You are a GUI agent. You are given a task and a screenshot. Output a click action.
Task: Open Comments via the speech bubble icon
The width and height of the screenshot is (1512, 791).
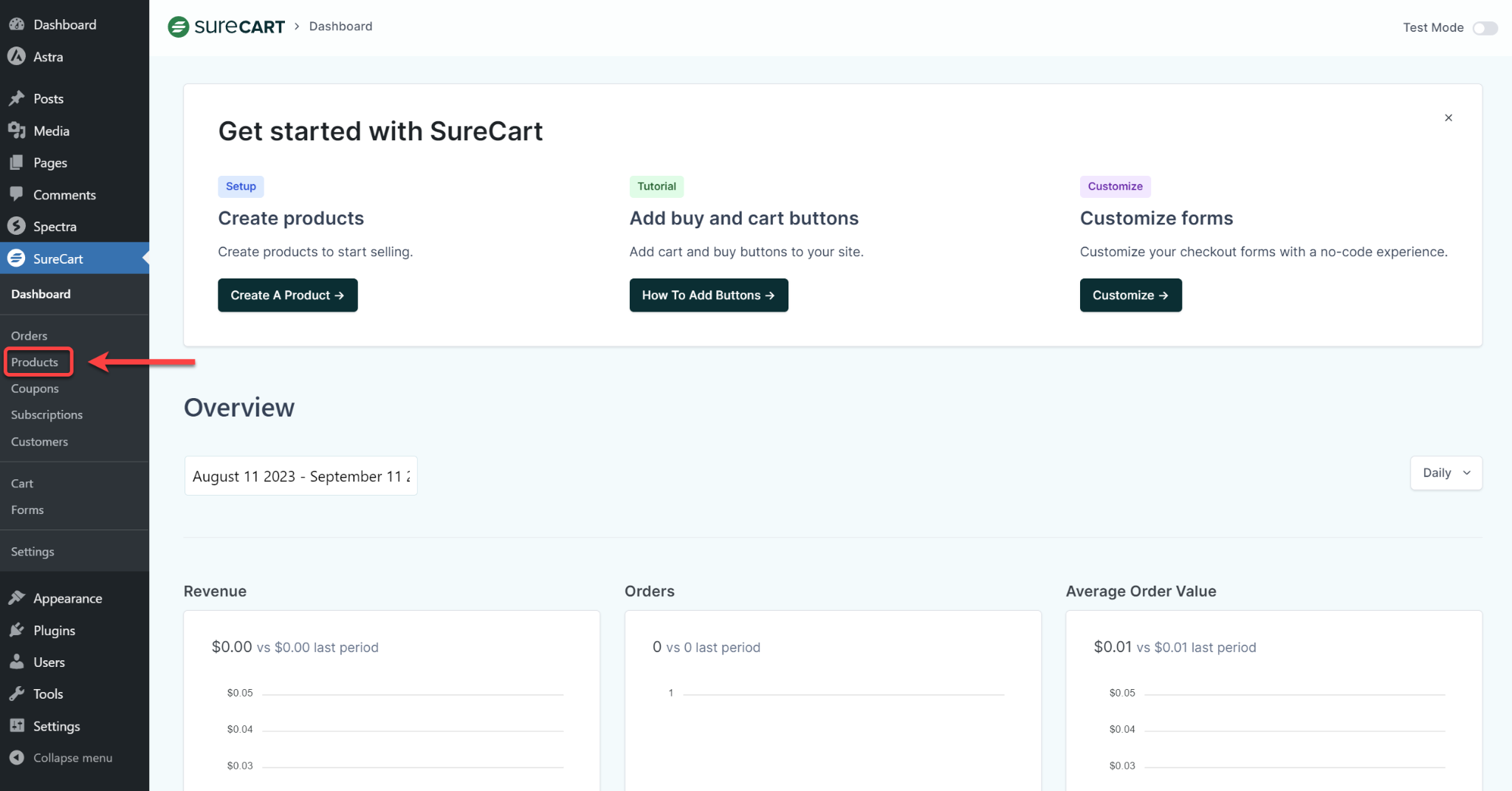point(18,194)
